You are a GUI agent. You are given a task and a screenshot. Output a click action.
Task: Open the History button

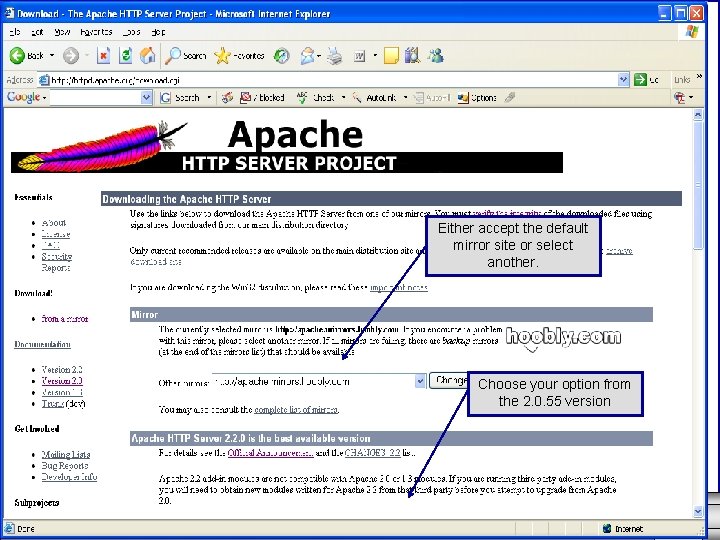[281, 56]
